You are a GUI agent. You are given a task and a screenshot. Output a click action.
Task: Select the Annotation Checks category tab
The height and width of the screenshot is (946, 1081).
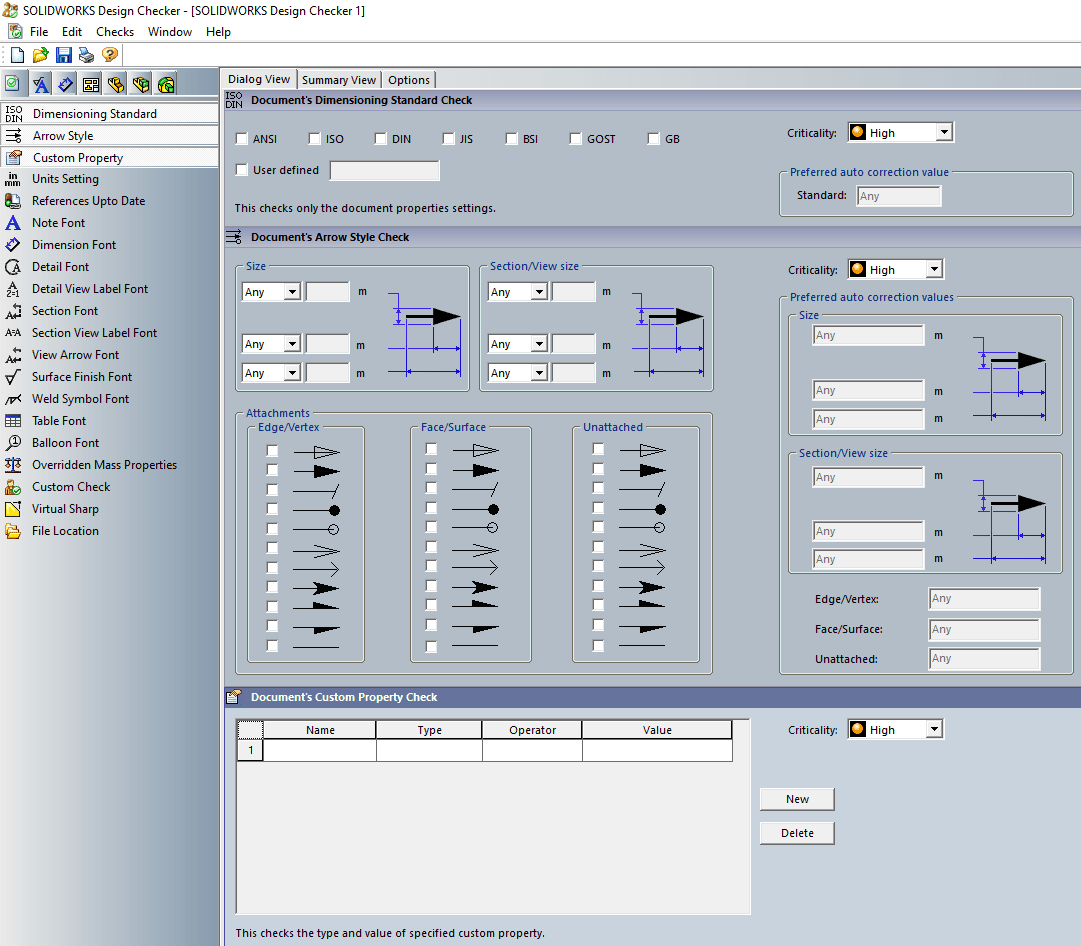(x=41, y=84)
